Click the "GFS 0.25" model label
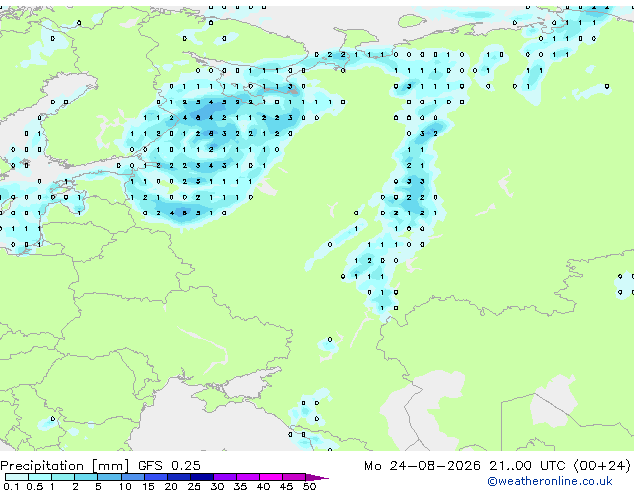The width and height of the screenshot is (634, 490). tap(169, 466)
